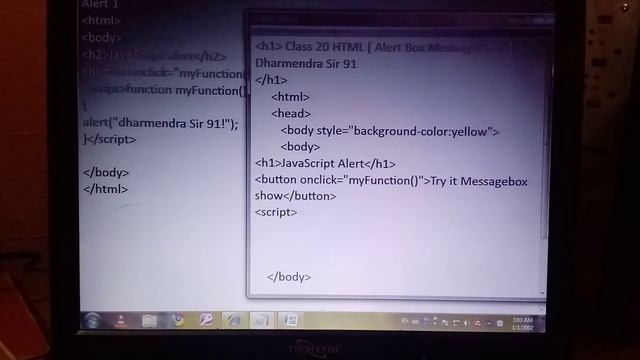Click the "</html>" line in back window
The image size is (640, 360).
105,189
